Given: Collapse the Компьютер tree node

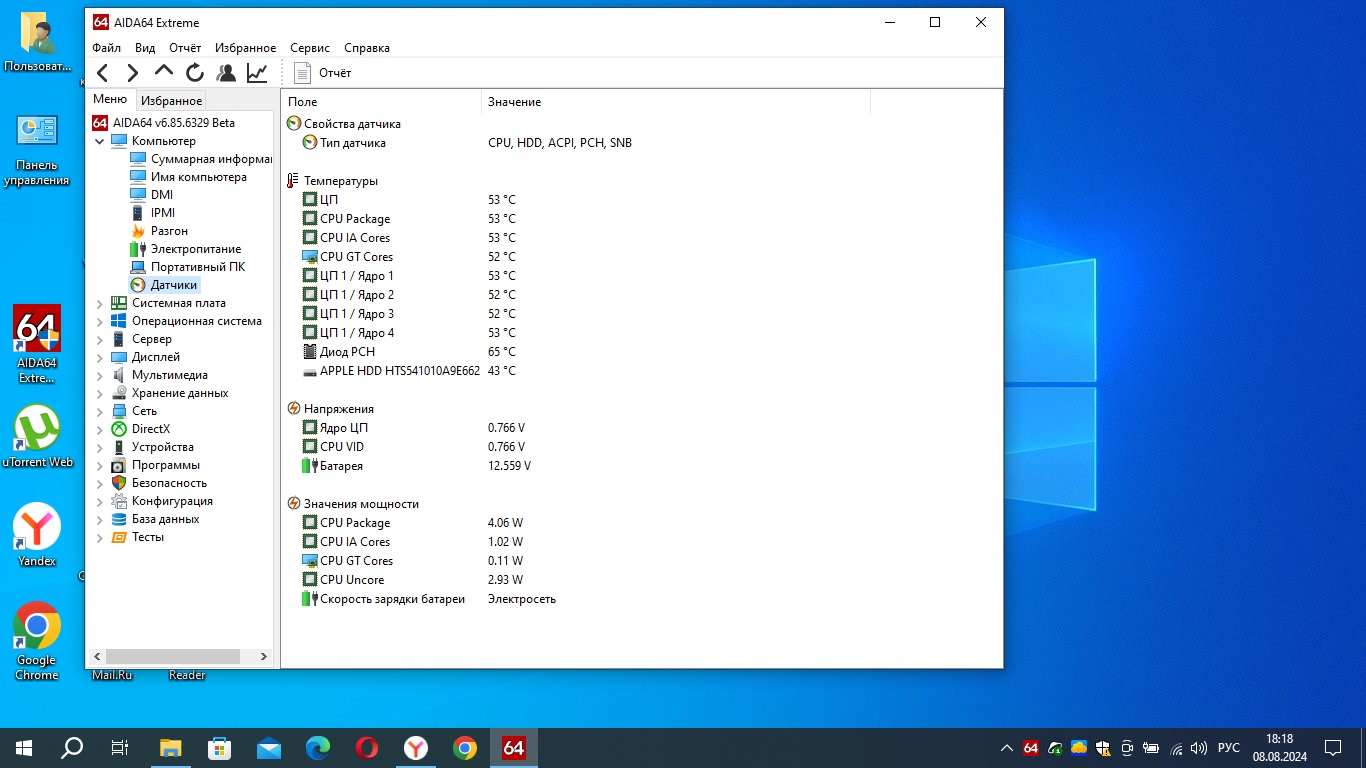Looking at the screenshot, I should 100,141.
